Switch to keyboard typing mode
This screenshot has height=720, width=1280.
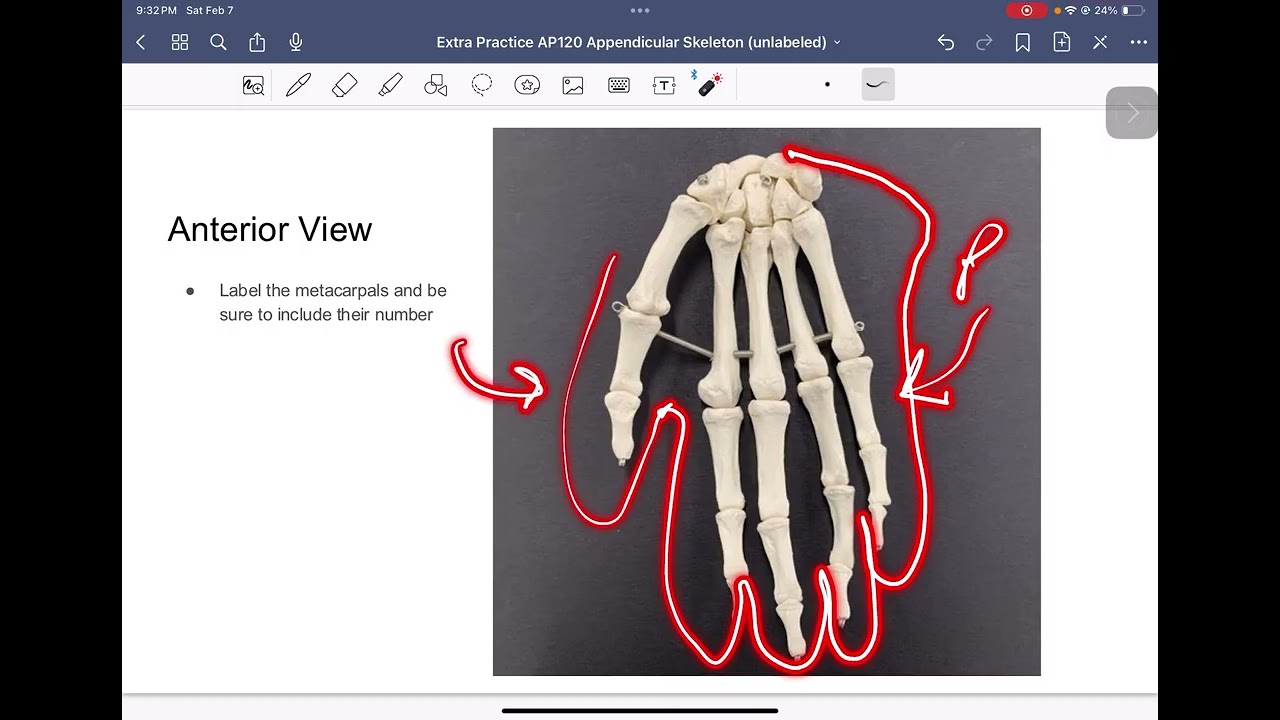point(619,86)
